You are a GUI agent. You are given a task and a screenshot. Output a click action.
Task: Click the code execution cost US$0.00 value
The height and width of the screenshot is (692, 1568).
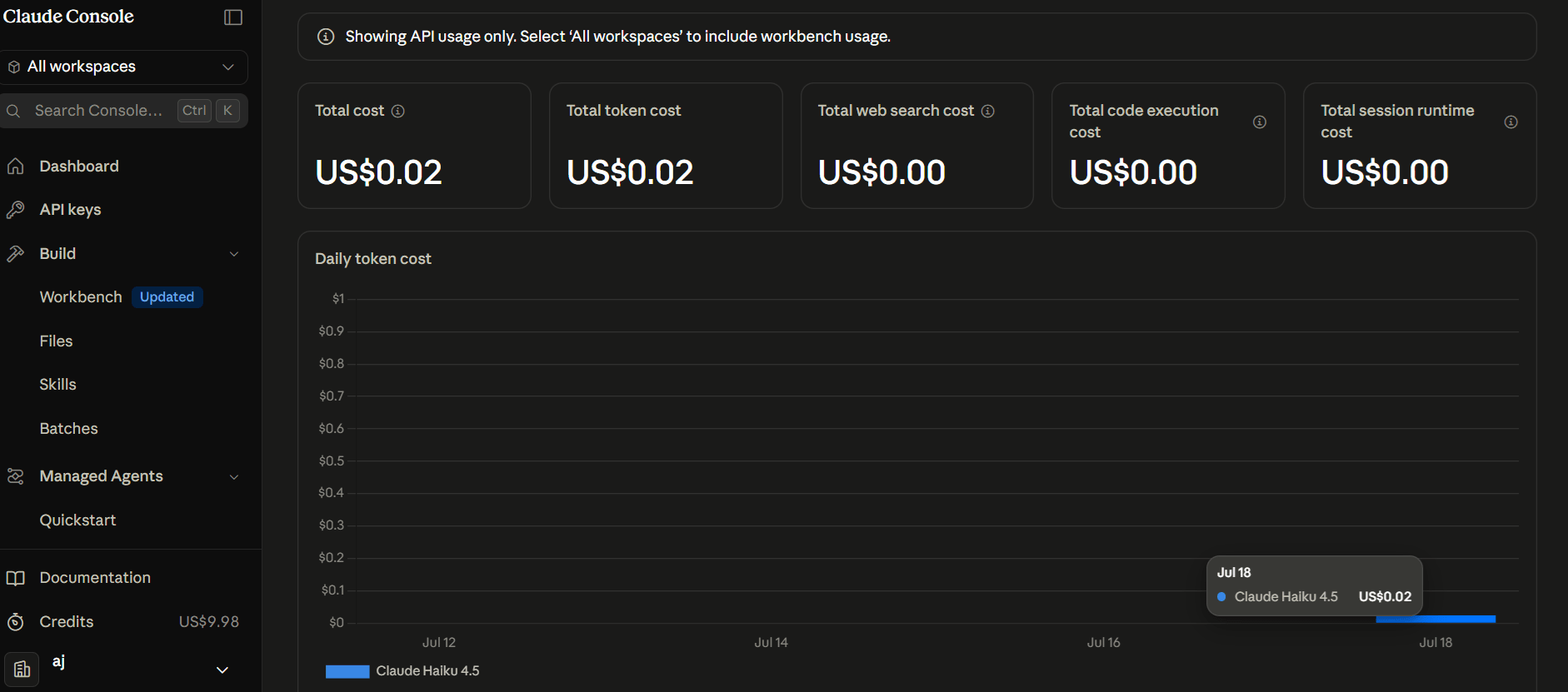point(1133,172)
